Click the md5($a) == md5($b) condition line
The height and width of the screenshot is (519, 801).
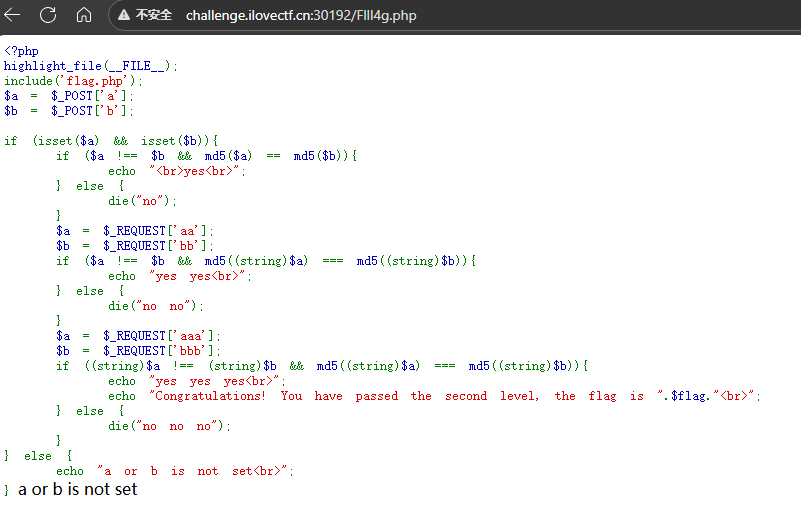[x=206, y=156]
